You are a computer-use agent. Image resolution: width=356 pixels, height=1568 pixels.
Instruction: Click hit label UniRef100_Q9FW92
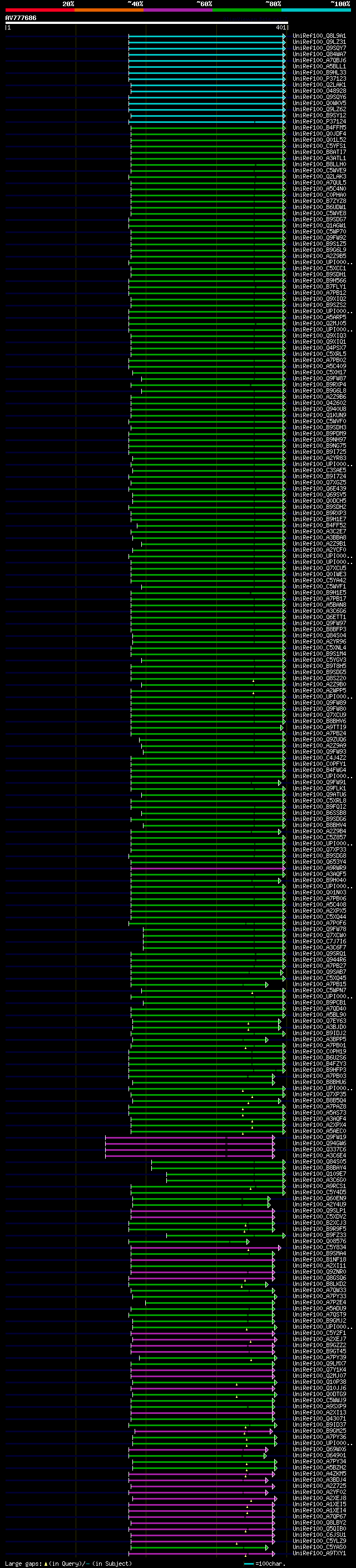tap(319, 238)
